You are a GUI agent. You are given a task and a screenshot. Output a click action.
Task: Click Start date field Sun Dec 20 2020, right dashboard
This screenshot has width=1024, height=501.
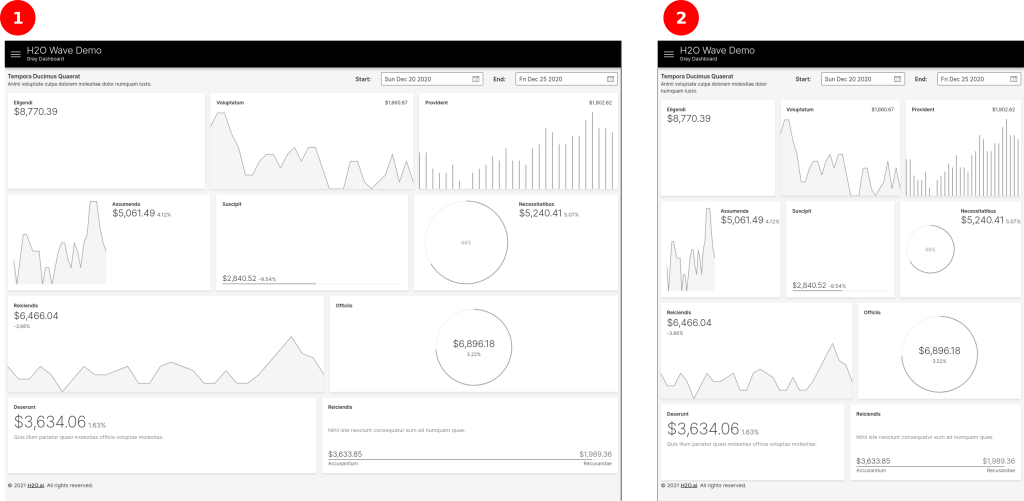coord(863,79)
